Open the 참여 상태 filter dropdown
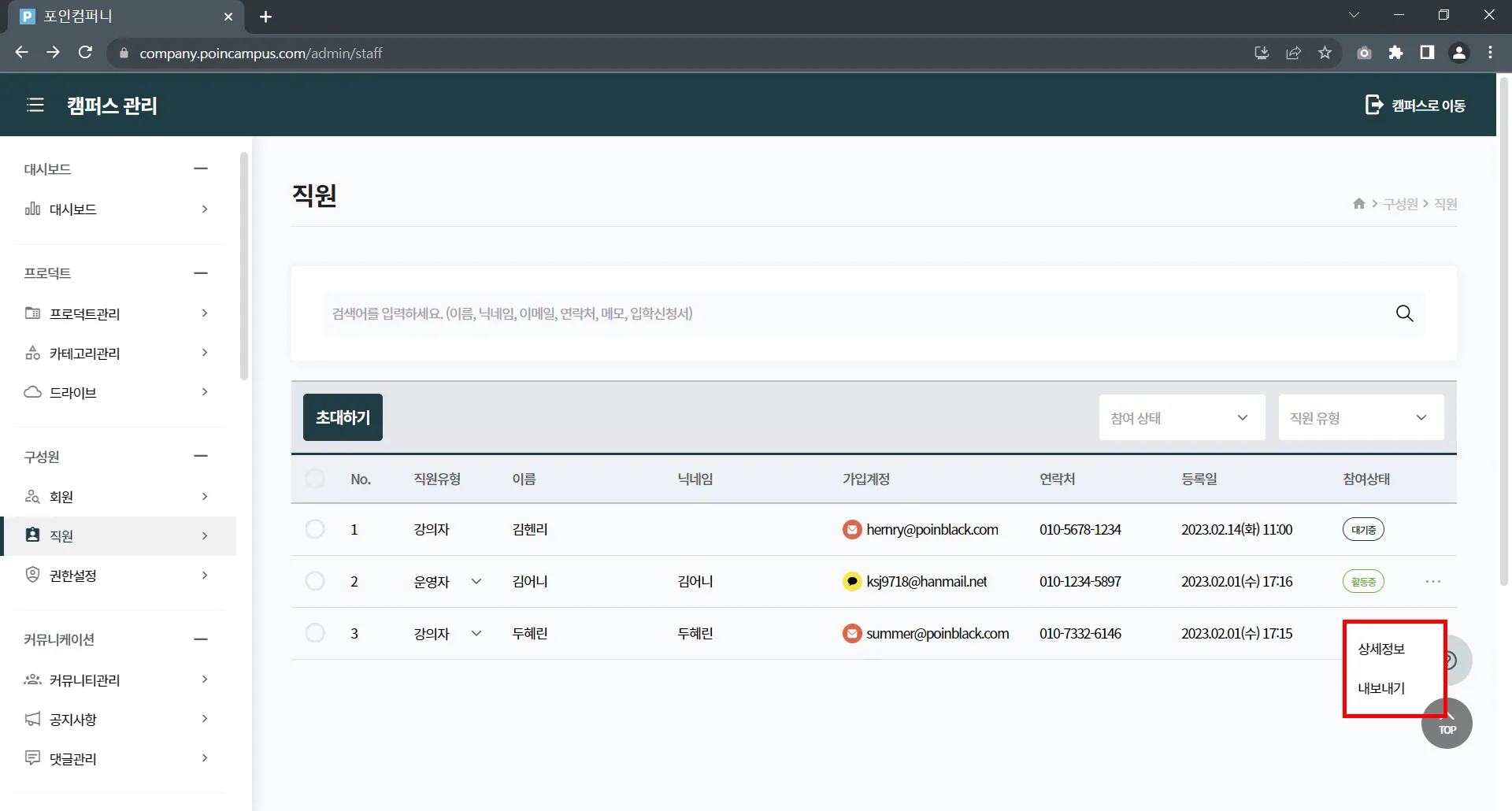This screenshot has height=811, width=1512. click(1182, 417)
